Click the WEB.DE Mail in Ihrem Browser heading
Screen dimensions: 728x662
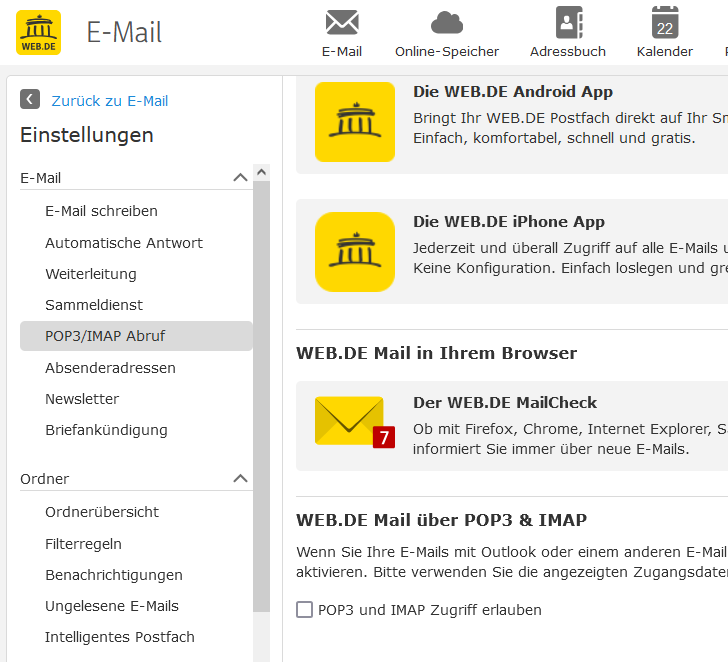tap(436, 353)
